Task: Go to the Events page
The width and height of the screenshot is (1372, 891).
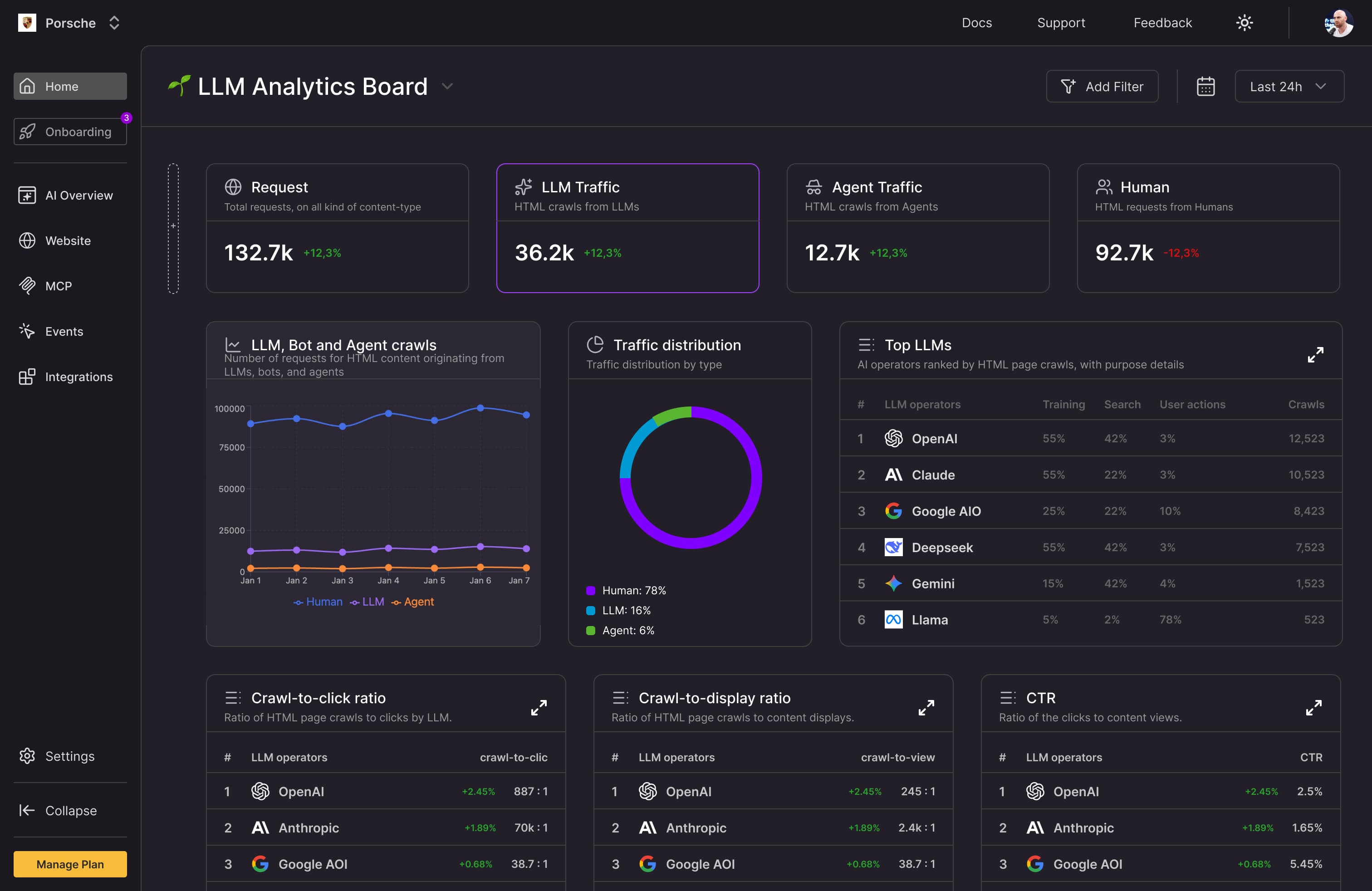Action: tap(64, 331)
